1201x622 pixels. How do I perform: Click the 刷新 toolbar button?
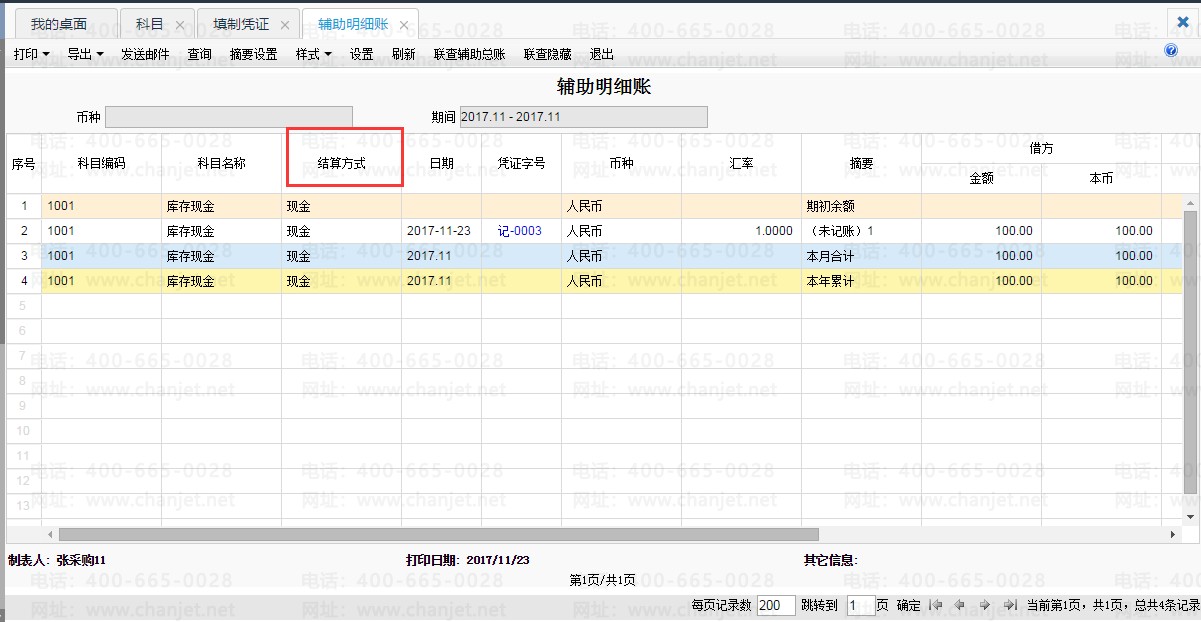pos(403,54)
